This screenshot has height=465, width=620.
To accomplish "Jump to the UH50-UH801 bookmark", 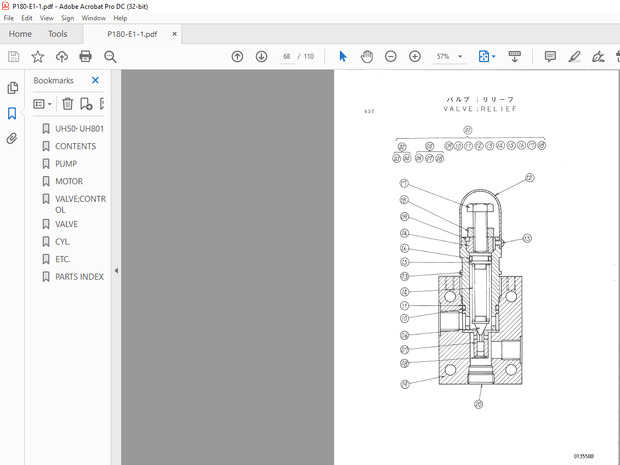I will [x=79, y=129].
